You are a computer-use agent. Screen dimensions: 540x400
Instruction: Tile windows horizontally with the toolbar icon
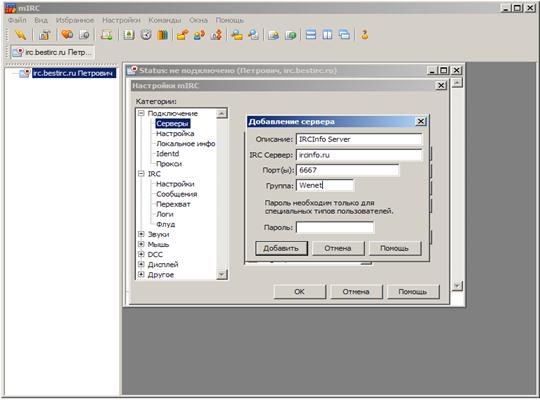pyautogui.click(x=311, y=35)
